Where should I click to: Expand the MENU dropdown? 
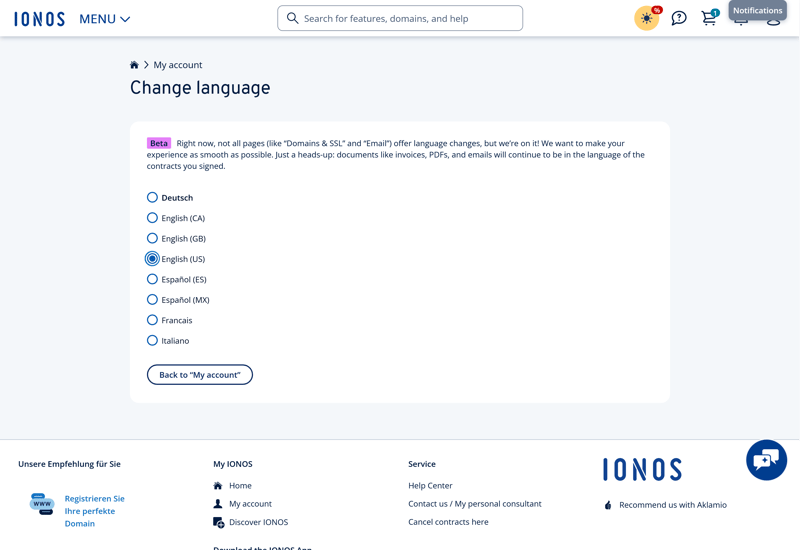click(x=105, y=19)
